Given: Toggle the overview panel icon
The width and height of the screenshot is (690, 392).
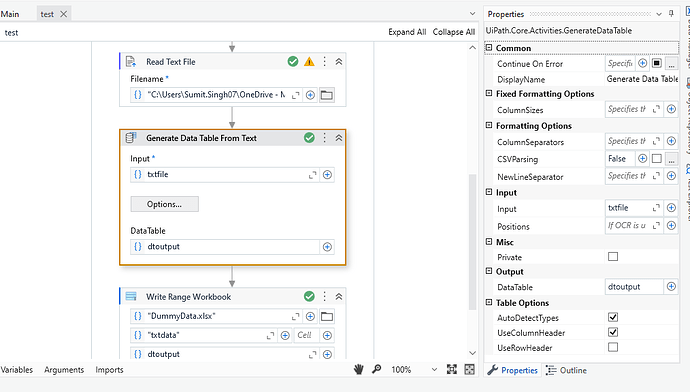Looking at the screenshot, I should pyautogui.click(x=470, y=369).
